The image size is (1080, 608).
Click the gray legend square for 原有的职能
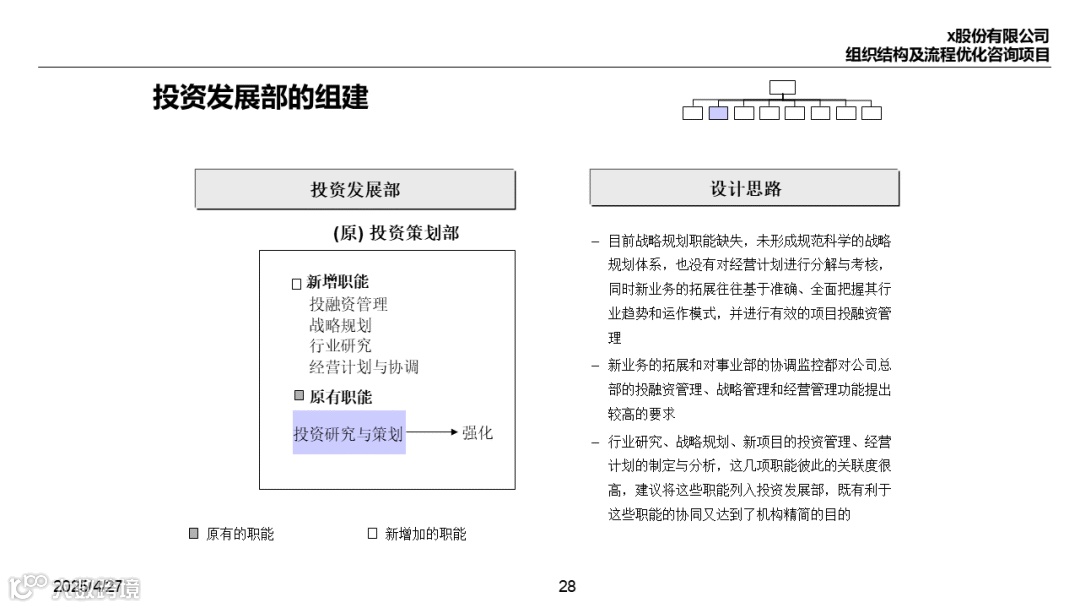coord(194,533)
